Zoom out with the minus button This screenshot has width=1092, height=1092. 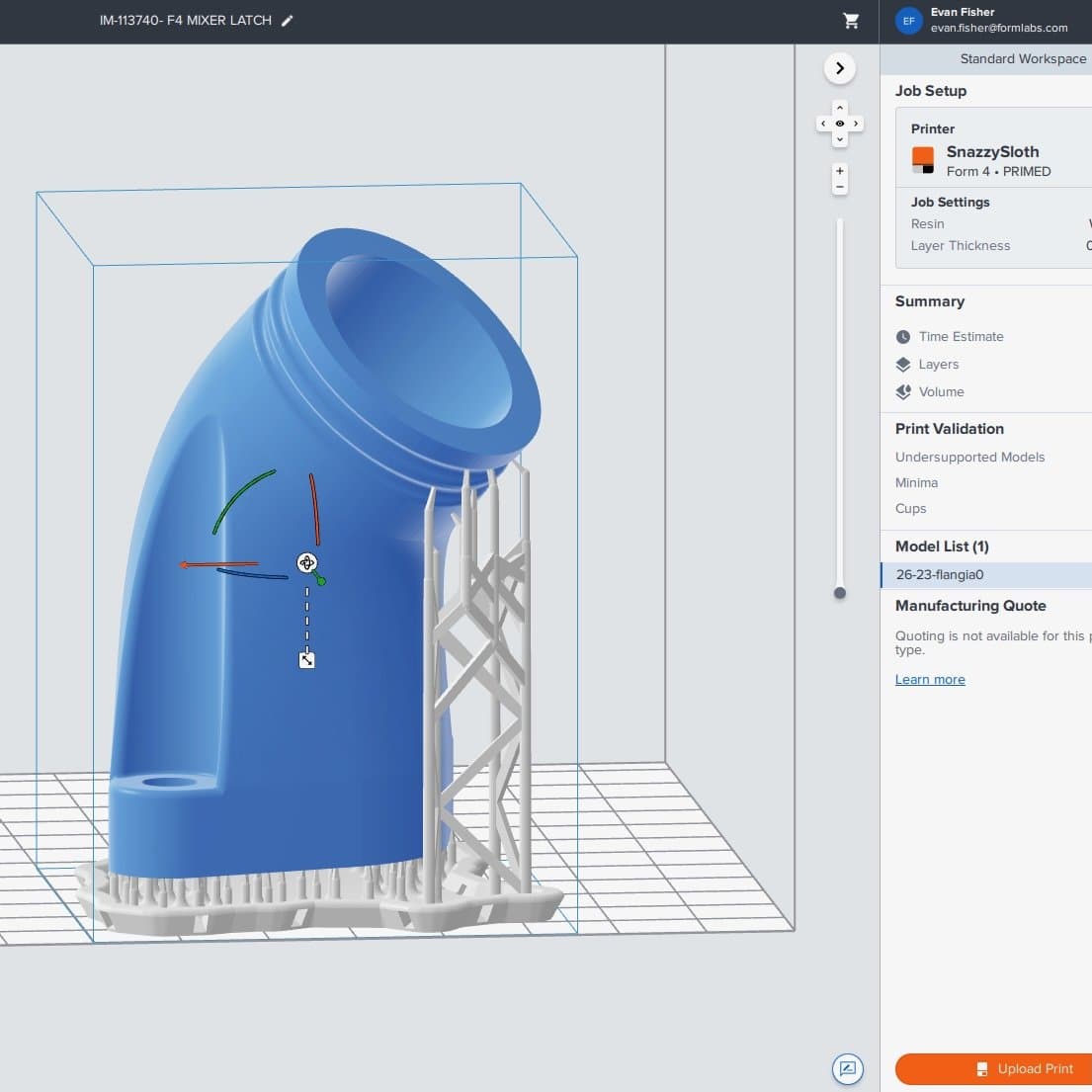(x=840, y=187)
